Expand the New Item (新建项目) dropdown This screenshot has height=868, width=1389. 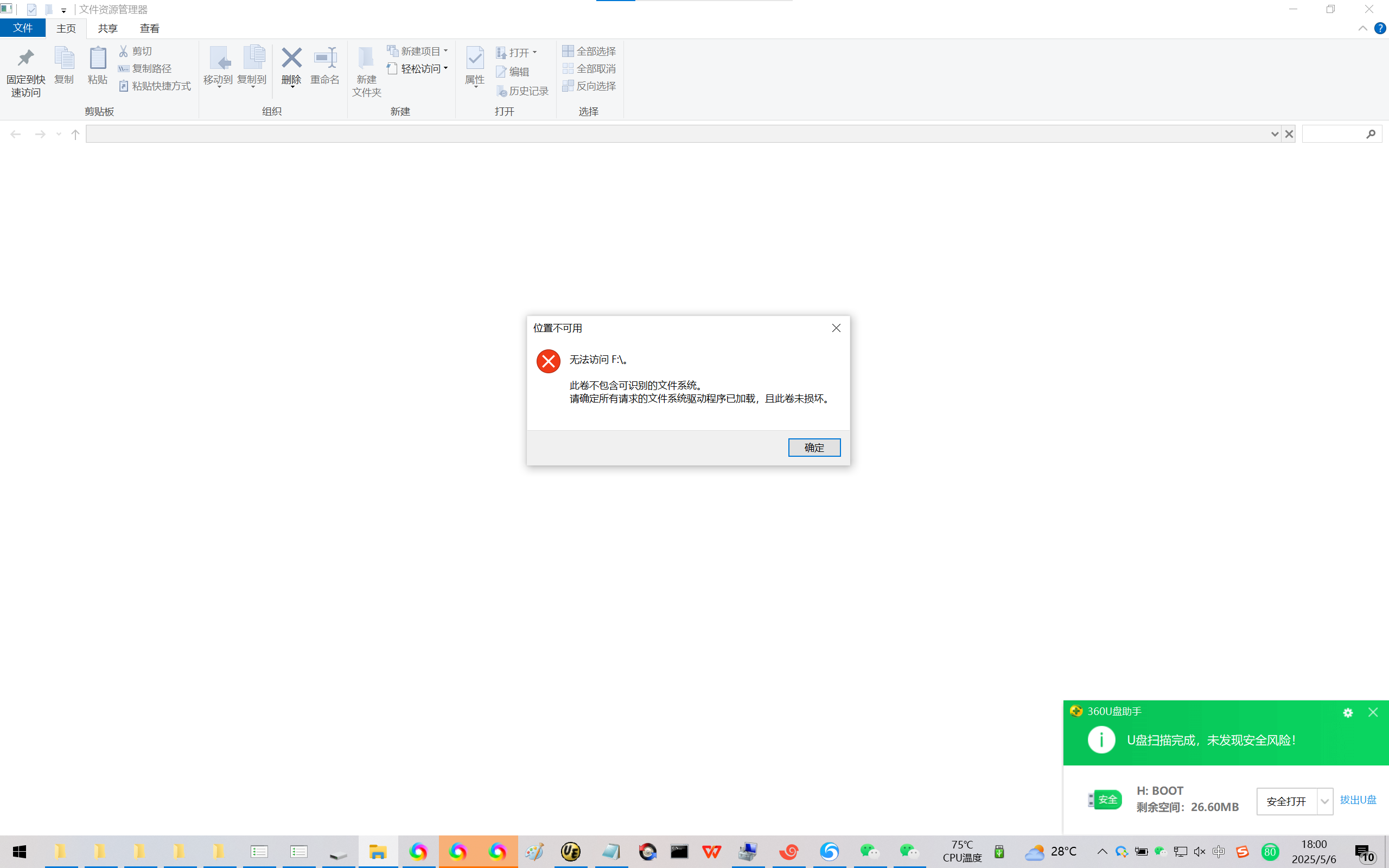[x=445, y=51]
